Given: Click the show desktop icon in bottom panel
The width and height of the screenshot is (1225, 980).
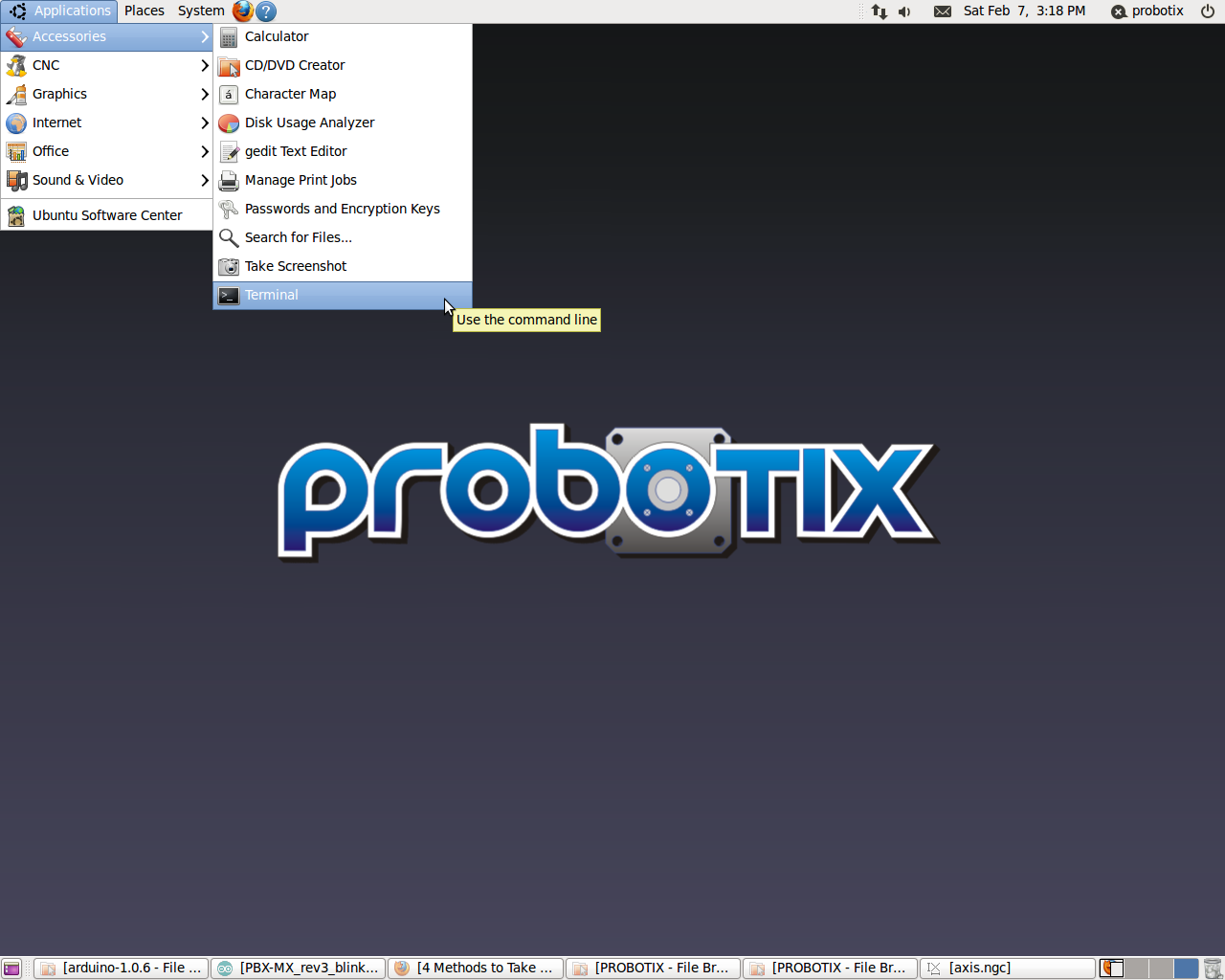Looking at the screenshot, I should pos(11,969).
